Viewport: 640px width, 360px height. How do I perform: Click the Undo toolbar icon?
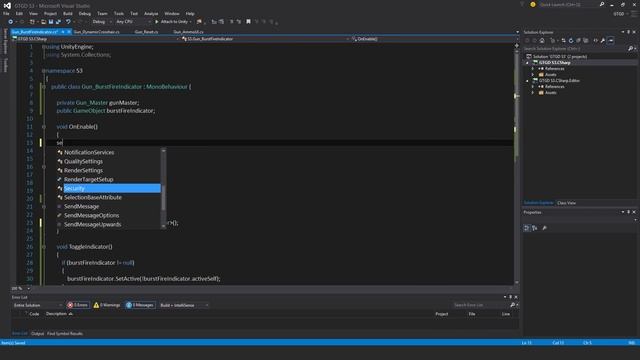point(68,22)
